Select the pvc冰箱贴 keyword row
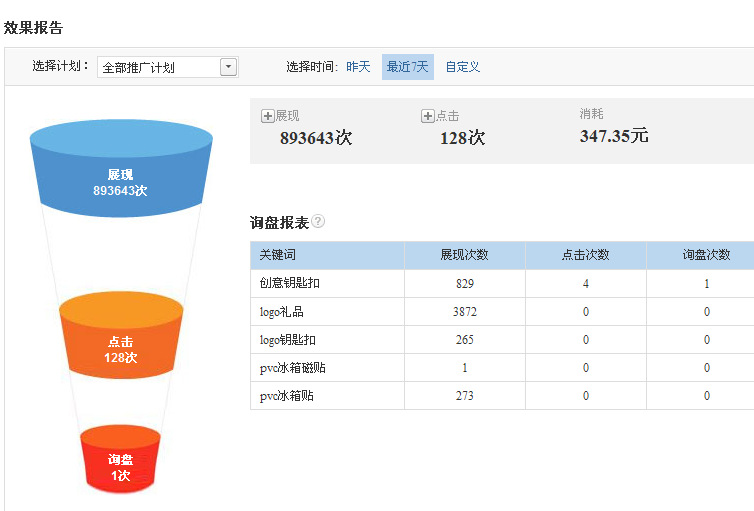Screen dimensions: 754x511 coord(502,396)
